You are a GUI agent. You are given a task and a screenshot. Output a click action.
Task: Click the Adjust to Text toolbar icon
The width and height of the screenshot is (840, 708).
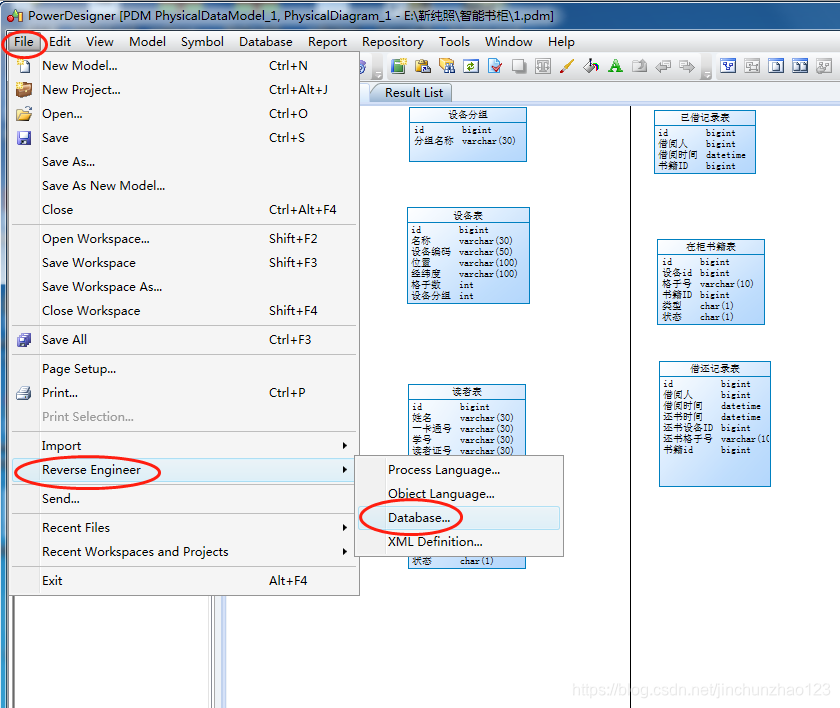(x=543, y=66)
